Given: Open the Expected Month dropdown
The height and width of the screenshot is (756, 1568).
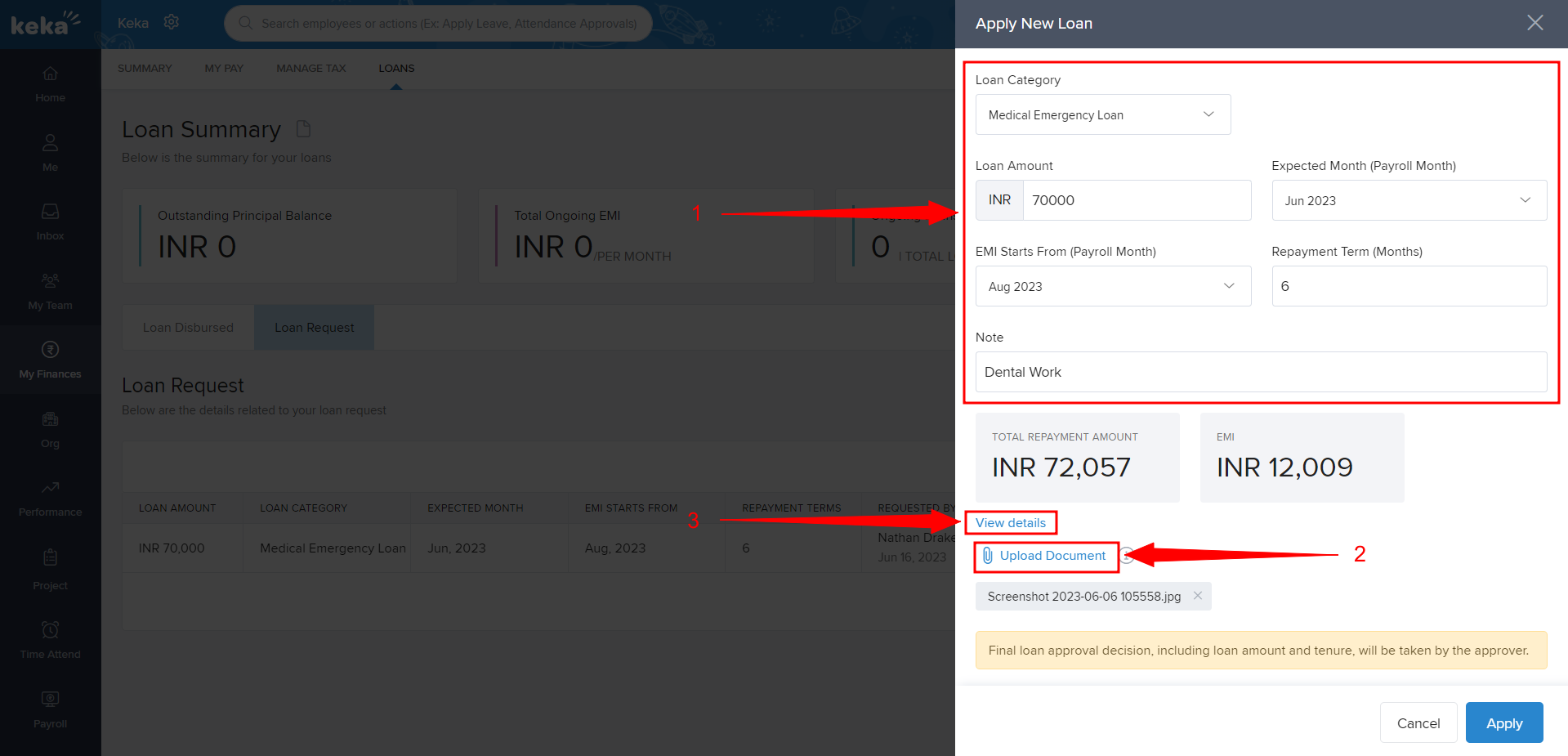Looking at the screenshot, I should coord(1409,200).
